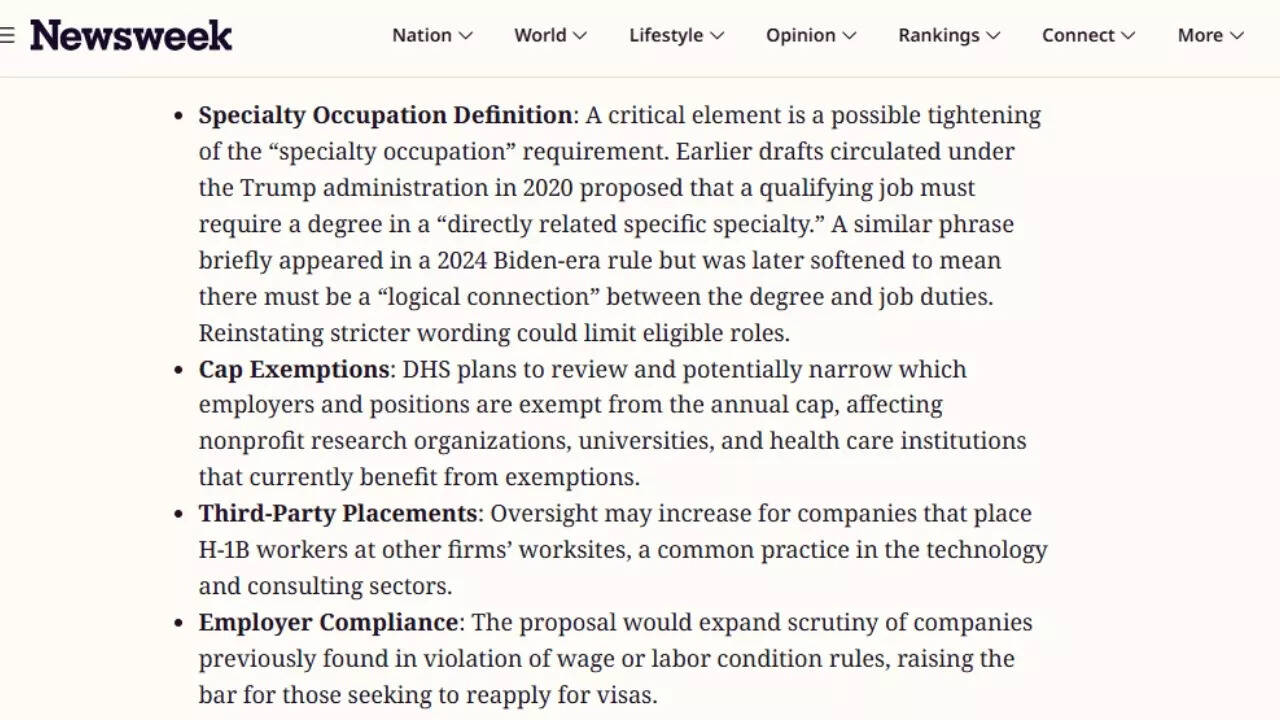Image resolution: width=1280 pixels, height=720 pixels.
Task: Click the Specialty Occupation Definition heading
Action: tap(385, 115)
